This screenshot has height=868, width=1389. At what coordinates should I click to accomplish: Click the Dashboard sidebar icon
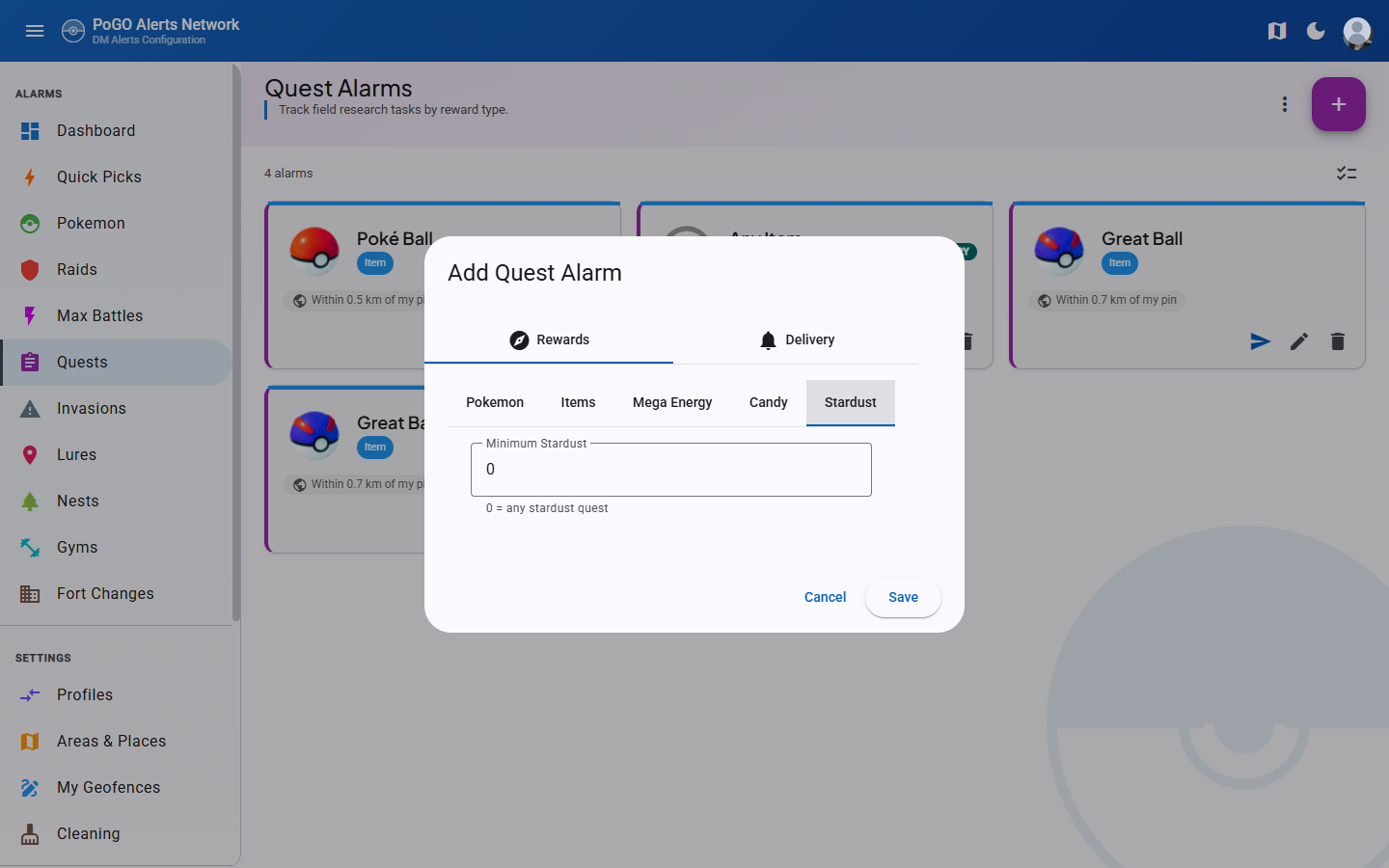[x=30, y=131]
